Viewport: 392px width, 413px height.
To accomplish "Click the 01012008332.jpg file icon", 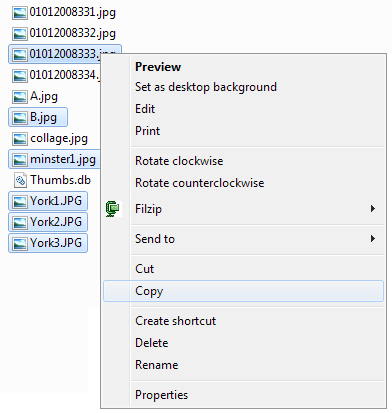I will [20, 34].
